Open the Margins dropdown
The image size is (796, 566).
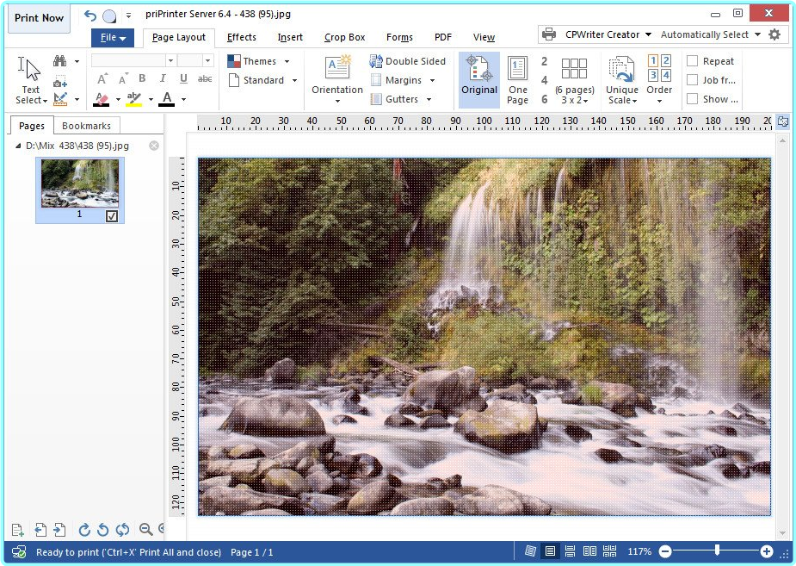click(403, 80)
